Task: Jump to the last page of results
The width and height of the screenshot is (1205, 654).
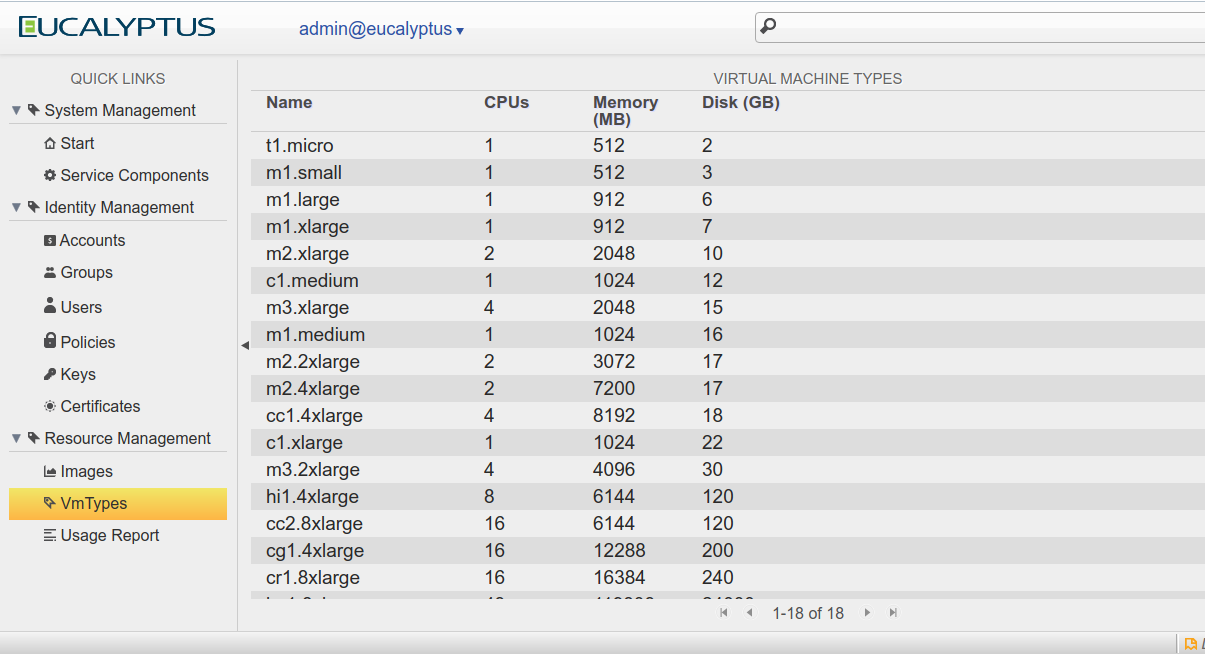Action: (893, 613)
